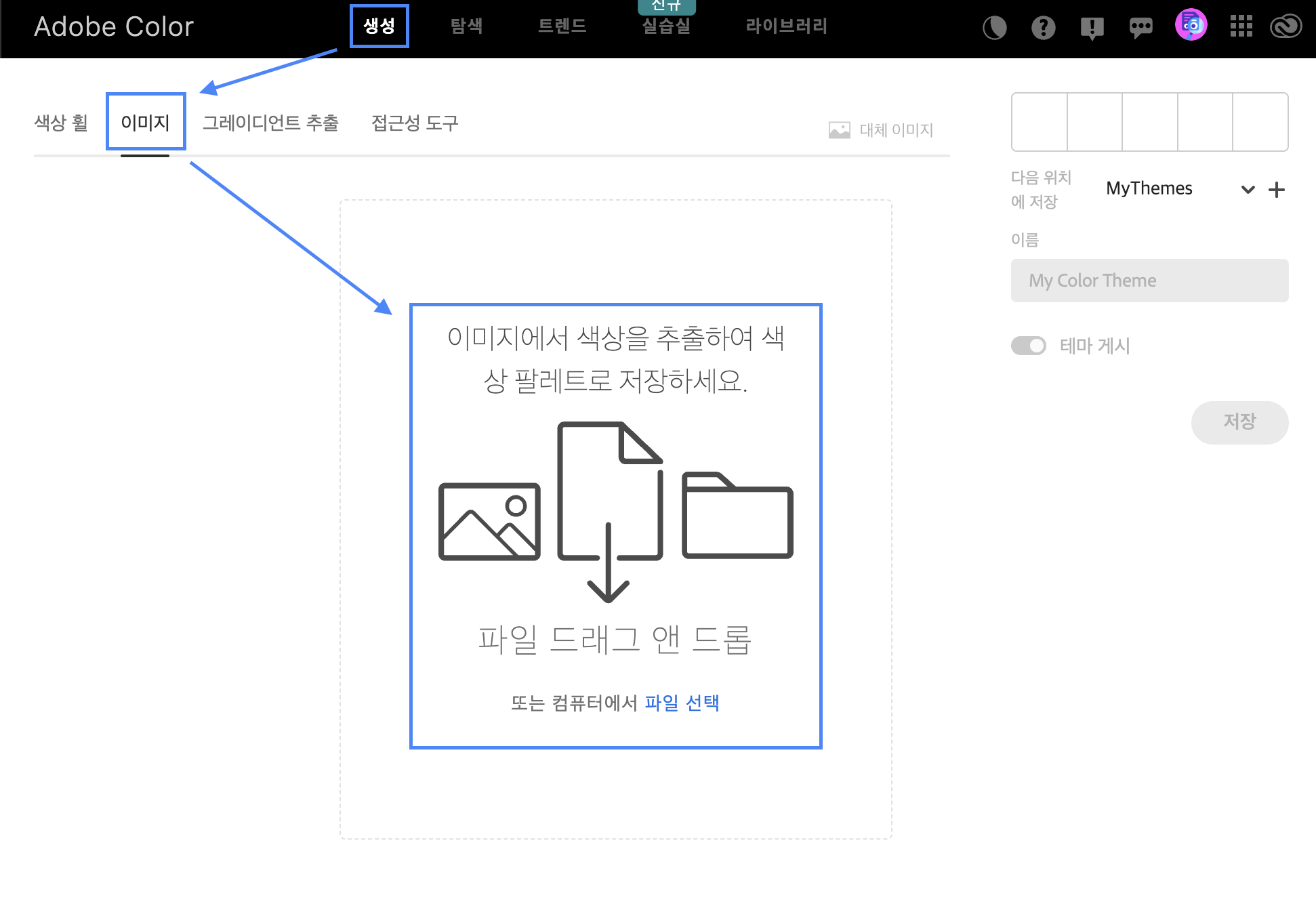Expand the MyThemes dropdown chevron
This screenshot has height=904, width=1316.
point(1248,190)
